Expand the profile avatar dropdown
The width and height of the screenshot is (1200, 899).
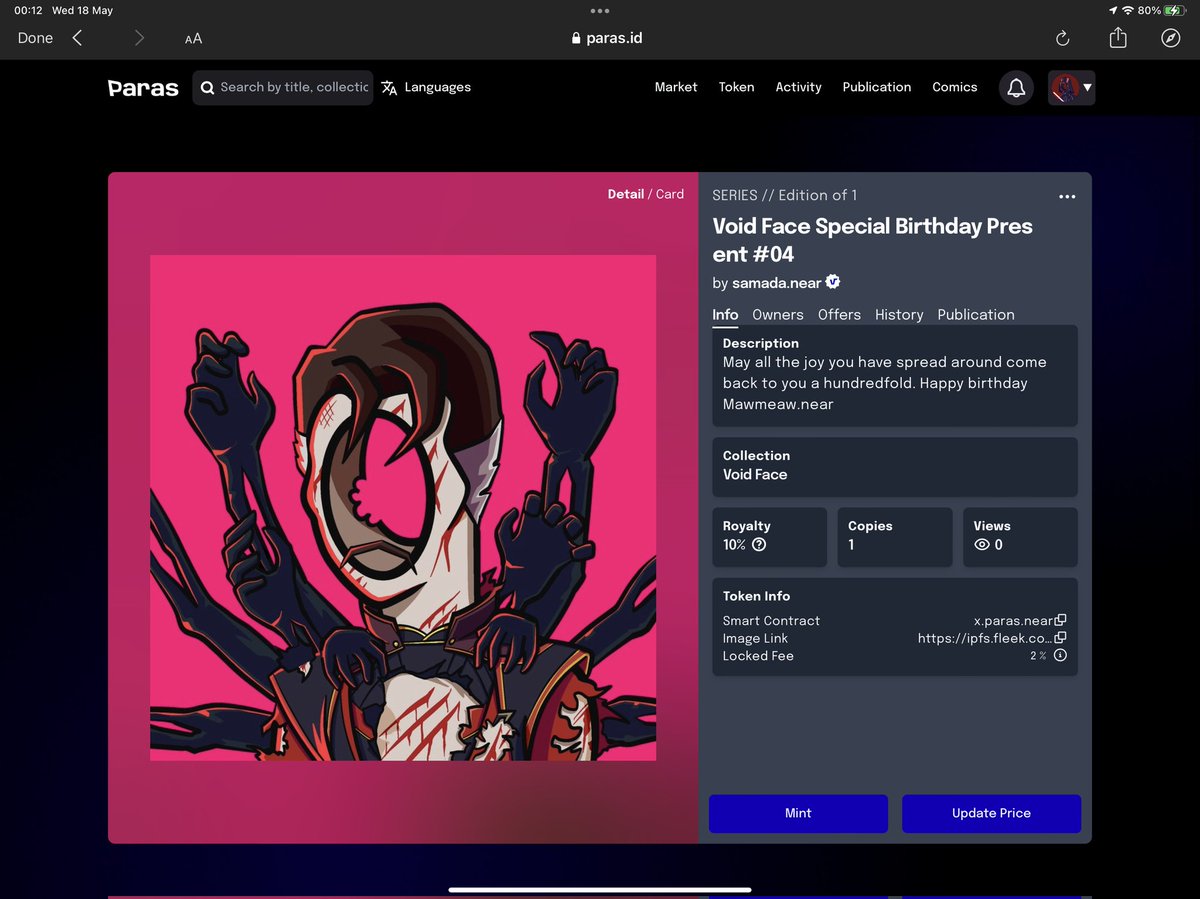1072,88
